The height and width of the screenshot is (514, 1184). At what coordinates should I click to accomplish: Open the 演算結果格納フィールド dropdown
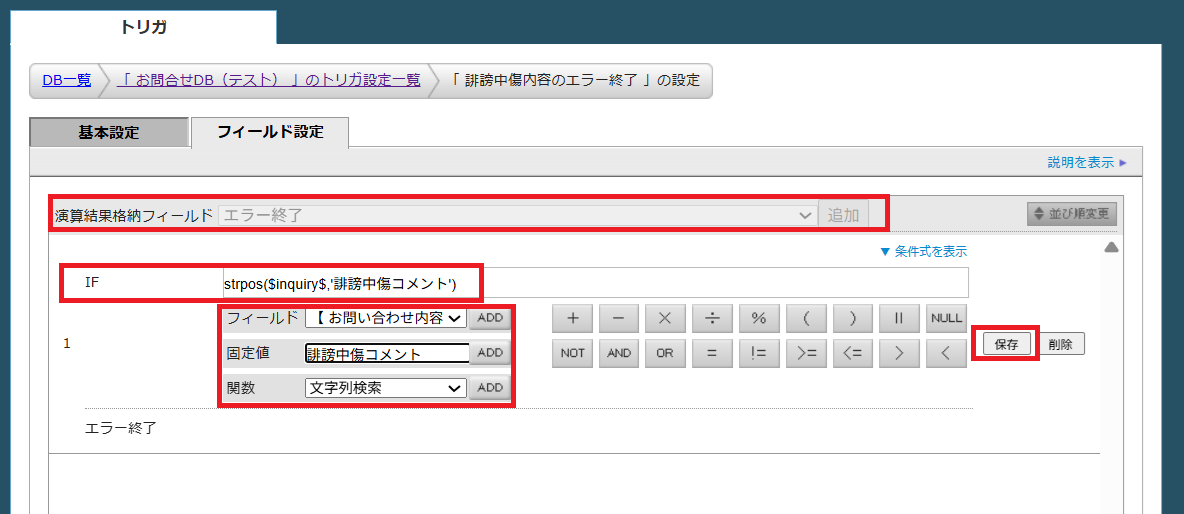point(517,214)
